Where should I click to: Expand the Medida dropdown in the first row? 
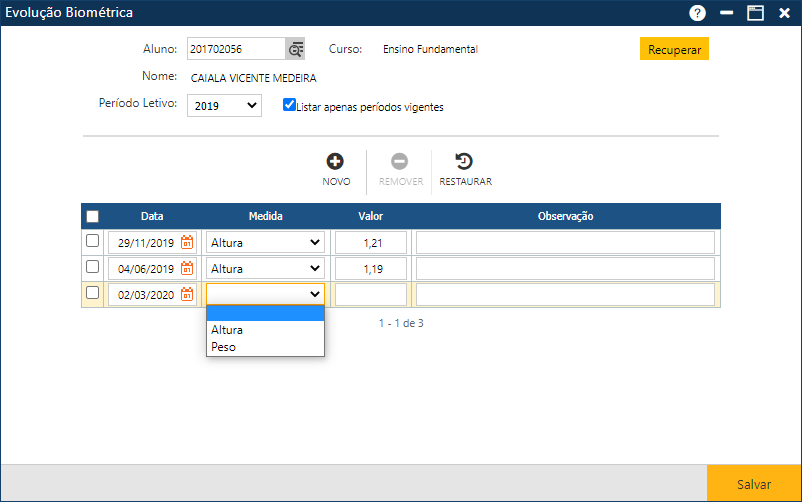[265, 242]
